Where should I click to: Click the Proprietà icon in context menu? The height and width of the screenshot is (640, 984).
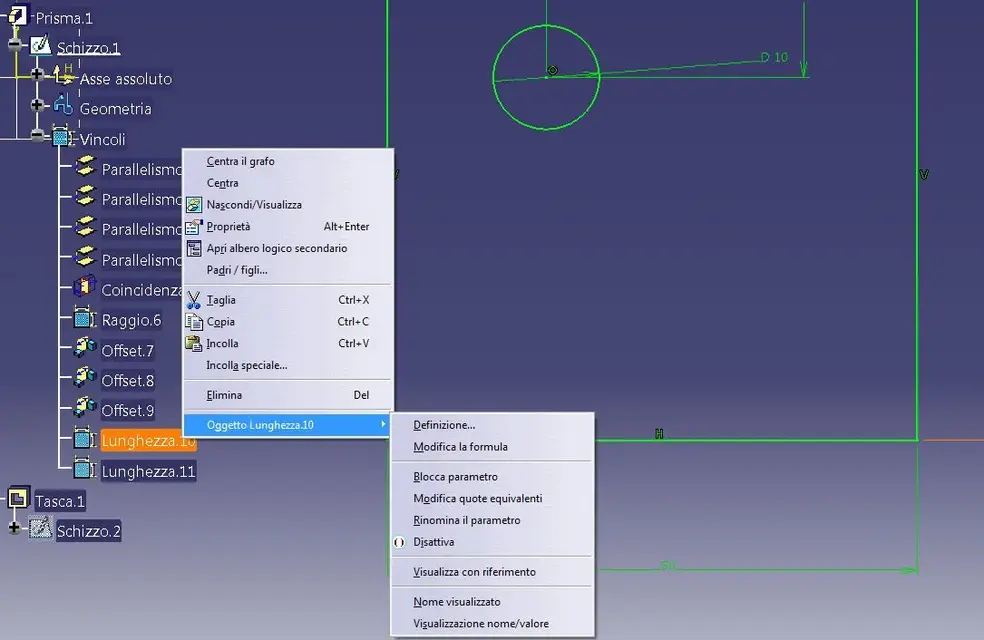194,227
